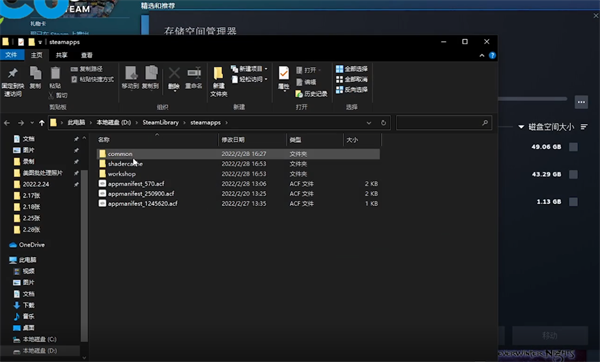Open the recent locations dropdown arrow
This screenshot has height=362, width=600.
32,123
